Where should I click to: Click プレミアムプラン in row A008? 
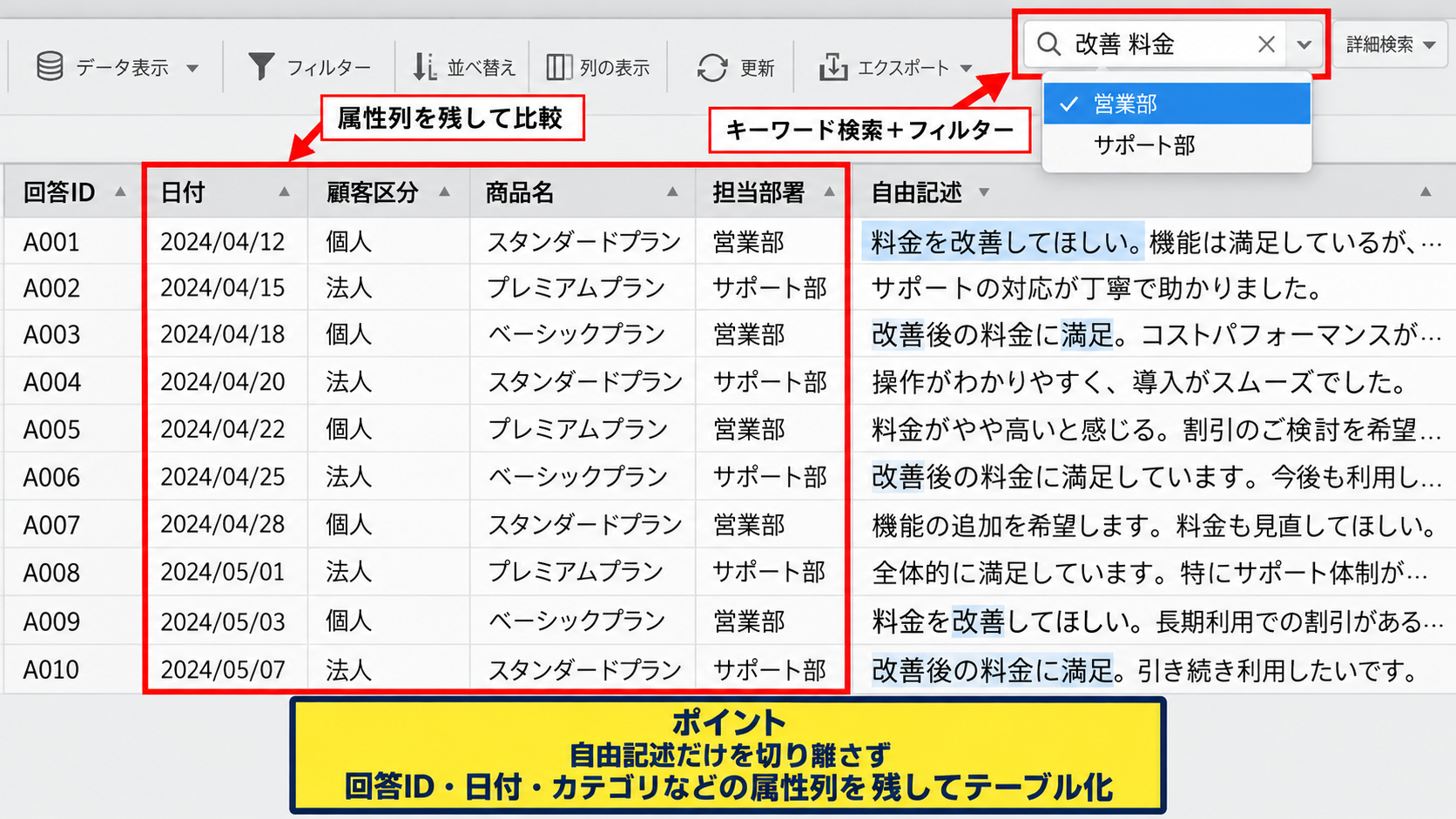[576, 572]
